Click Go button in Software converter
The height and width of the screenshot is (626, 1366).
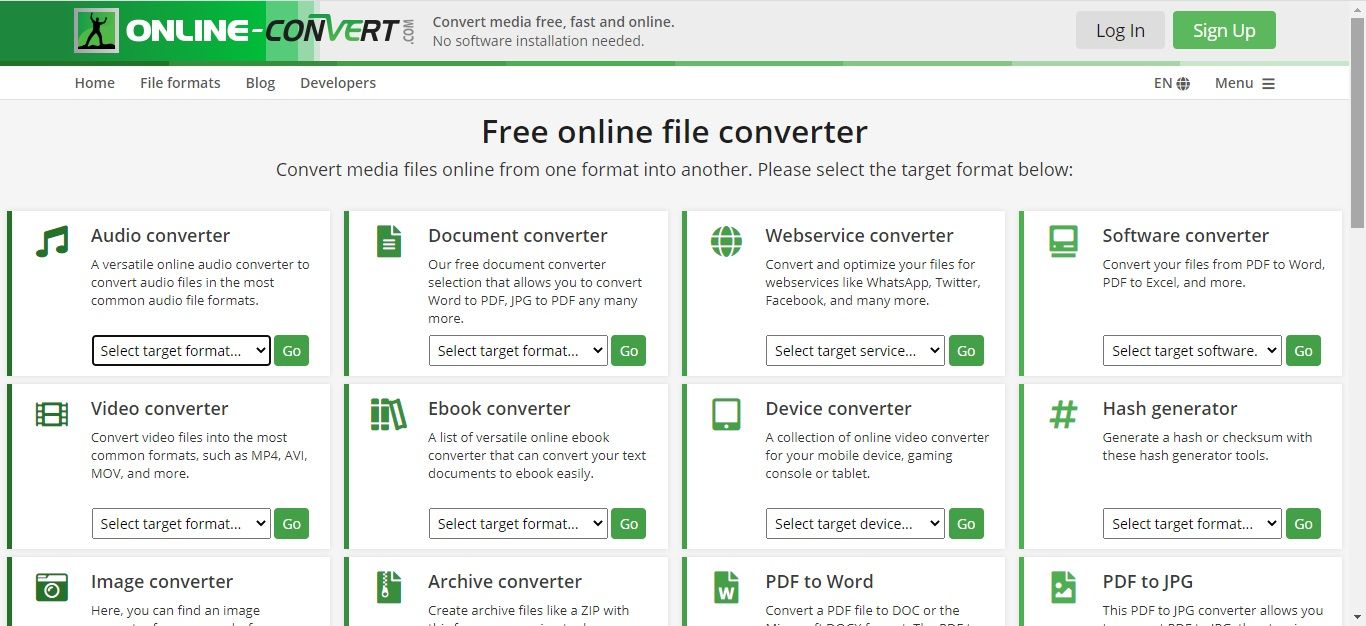(x=1303, y=351)
